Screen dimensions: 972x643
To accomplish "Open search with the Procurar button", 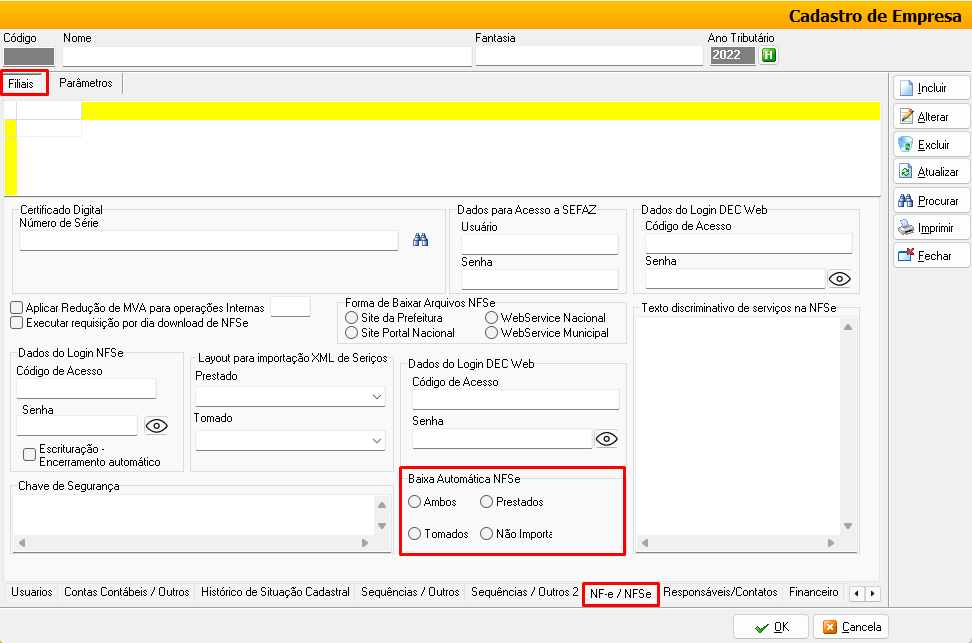I will tap(931, 201).
